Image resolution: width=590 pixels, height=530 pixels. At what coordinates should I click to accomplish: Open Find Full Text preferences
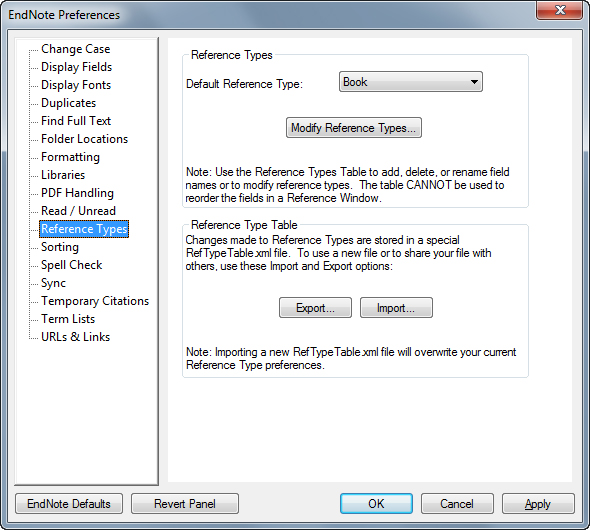pyautogui.click(x=76, y=121)
